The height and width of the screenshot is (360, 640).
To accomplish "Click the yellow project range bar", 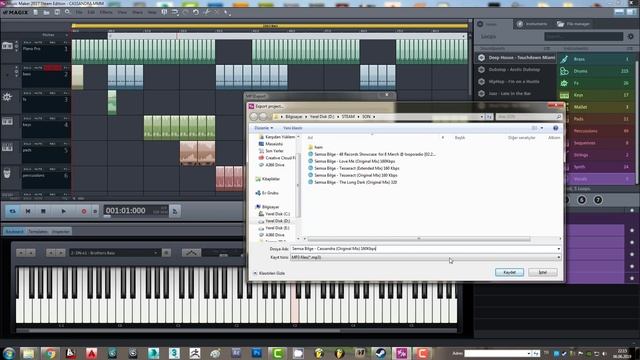I will (x=270, y=26).
